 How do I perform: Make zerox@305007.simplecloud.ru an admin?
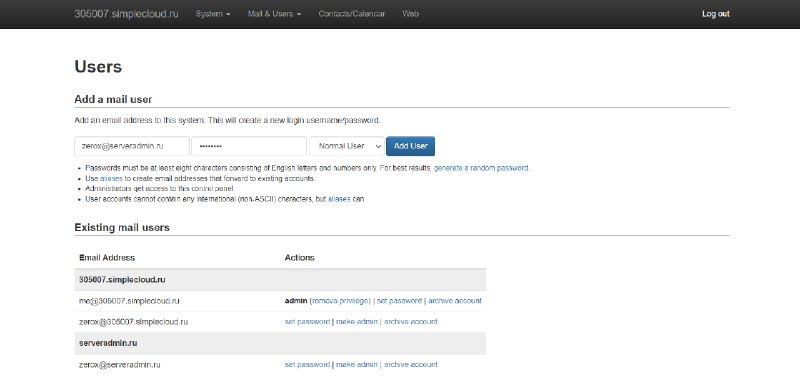click(357, 322)
